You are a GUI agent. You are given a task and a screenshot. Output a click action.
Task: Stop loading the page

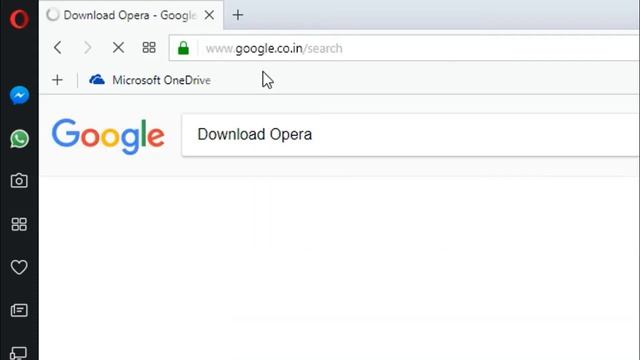(118, 48)
